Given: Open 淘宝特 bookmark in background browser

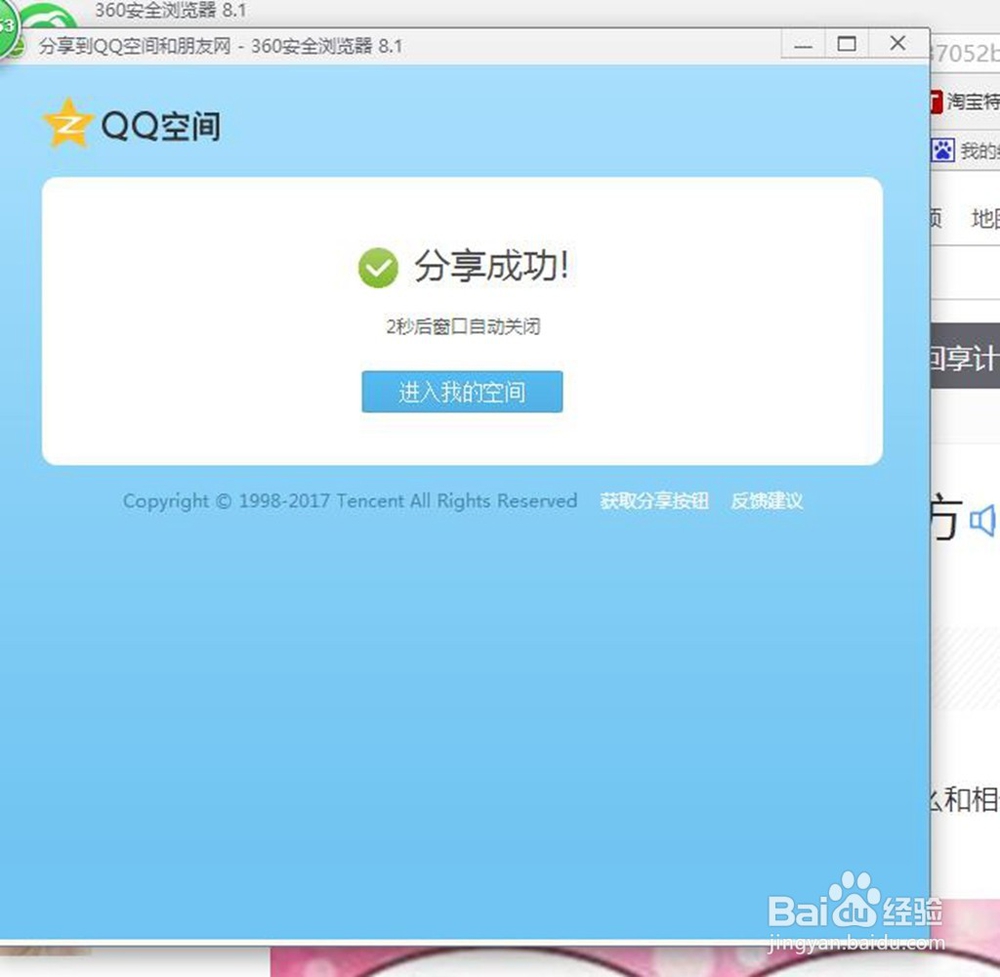Looking at the screenshot, I should (x=964, y=101).
